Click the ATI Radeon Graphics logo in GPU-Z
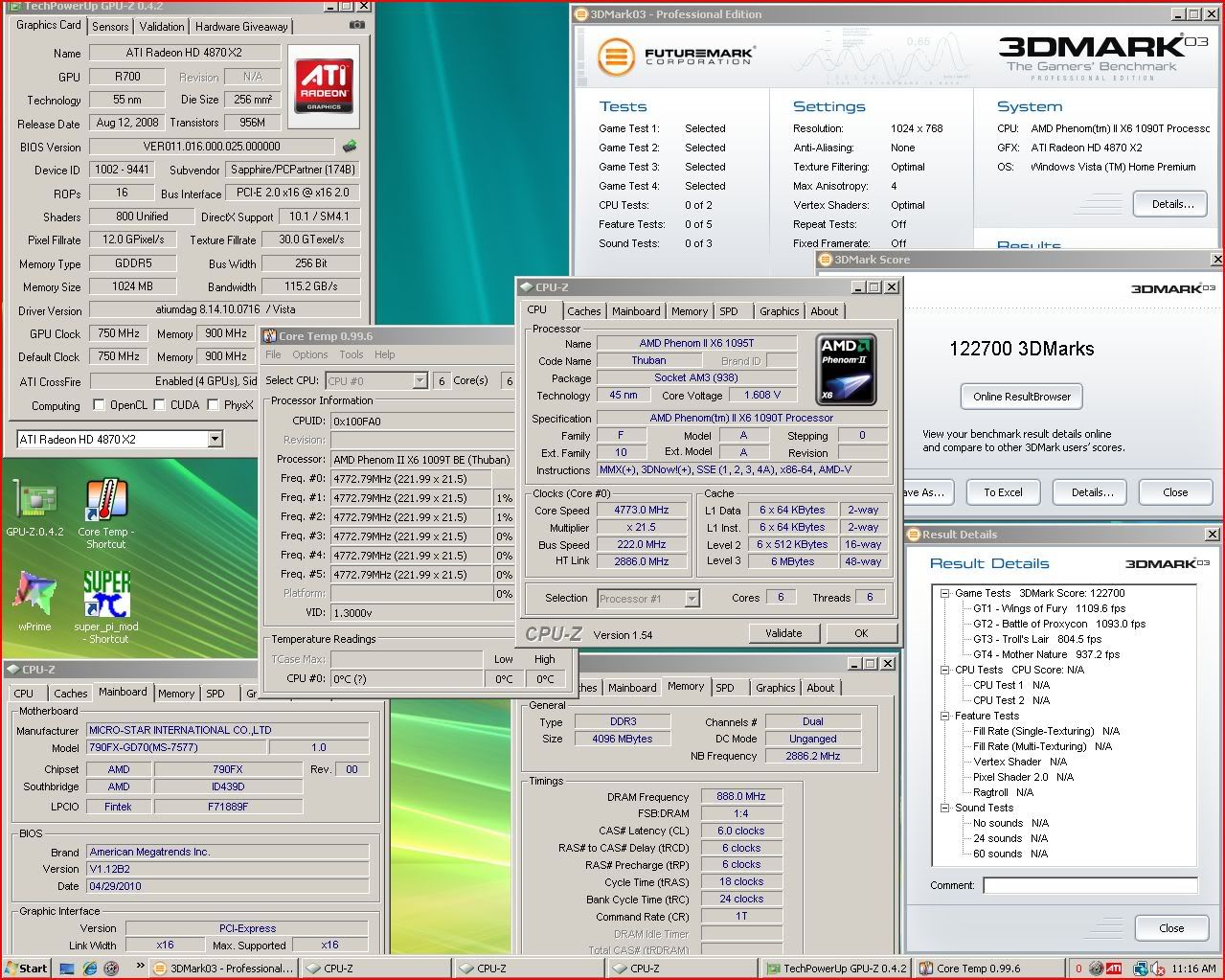 [324, 86]
